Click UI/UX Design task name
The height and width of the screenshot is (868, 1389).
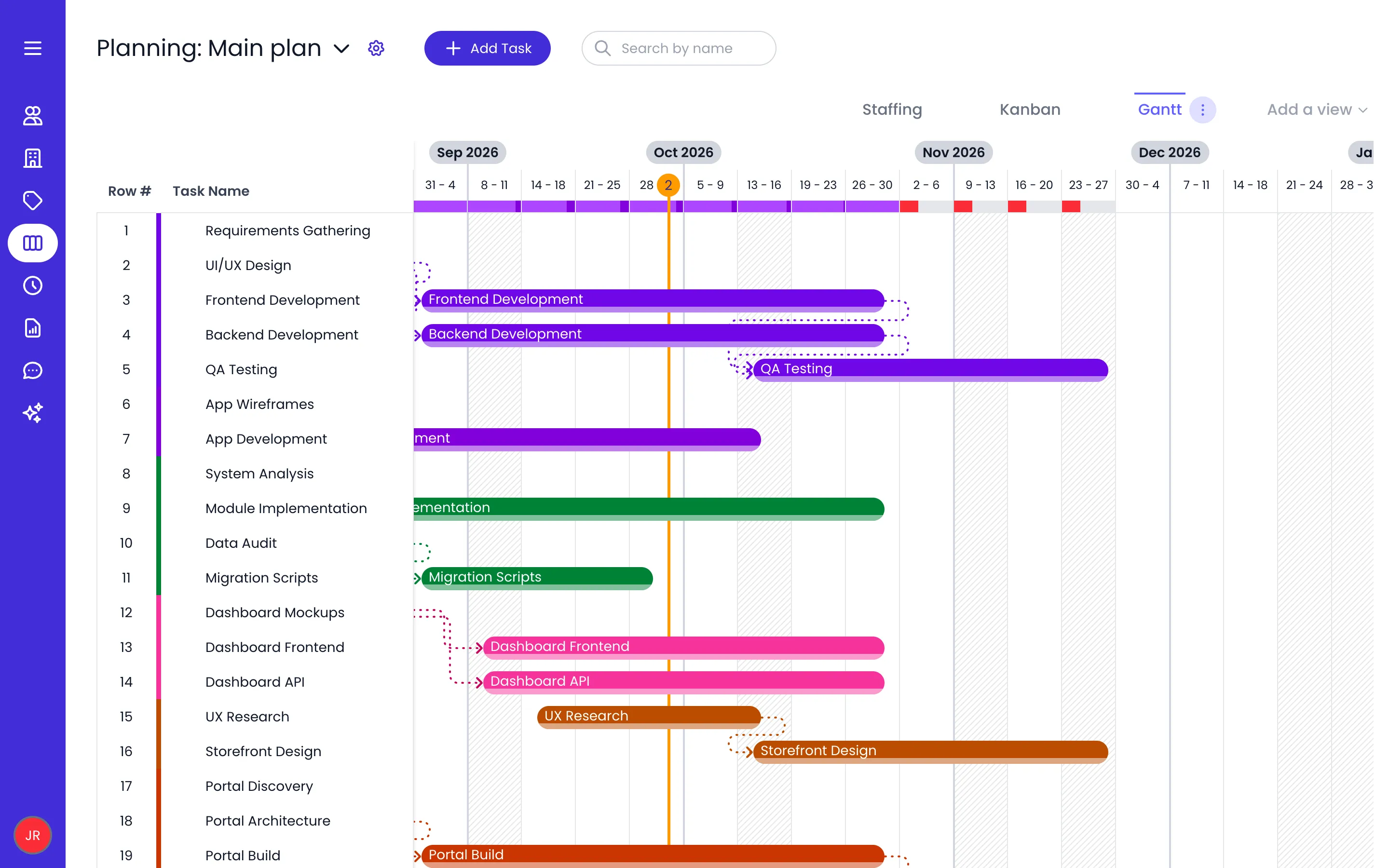[x=248, y=265]
